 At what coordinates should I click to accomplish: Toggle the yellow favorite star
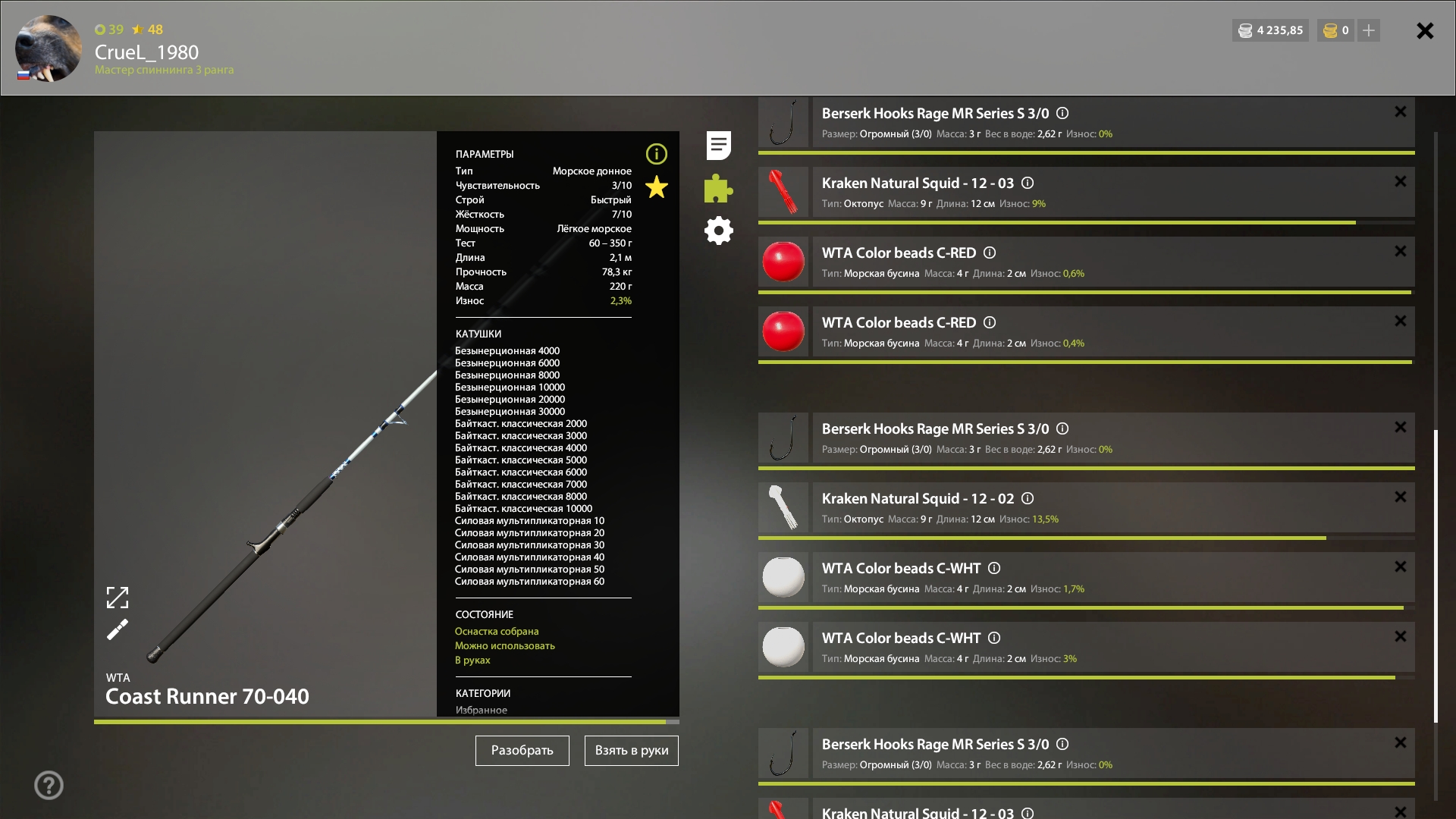[x=657, y=187]
